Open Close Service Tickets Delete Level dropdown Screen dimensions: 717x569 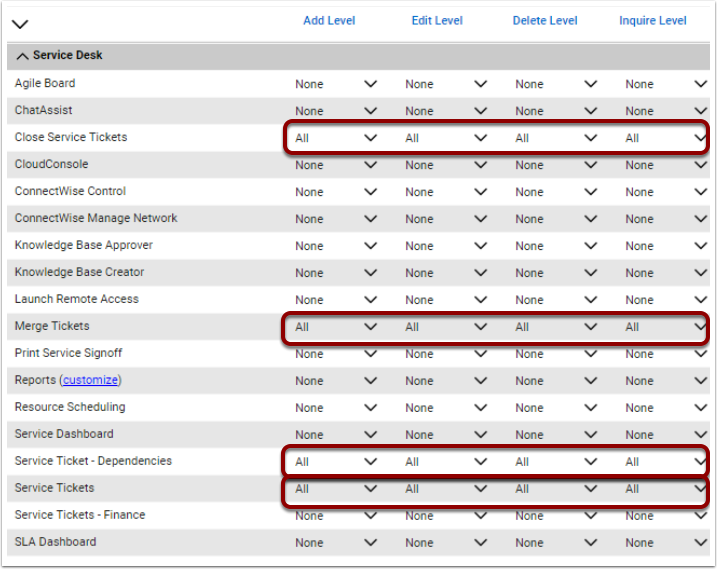pos(556,138)
